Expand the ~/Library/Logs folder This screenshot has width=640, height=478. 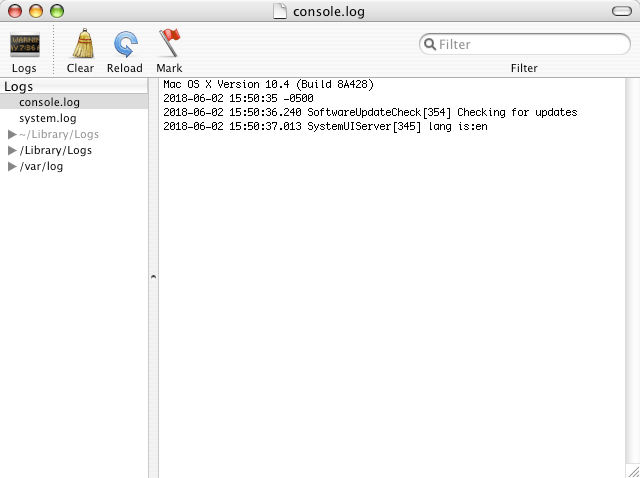[x=12, y=134]
